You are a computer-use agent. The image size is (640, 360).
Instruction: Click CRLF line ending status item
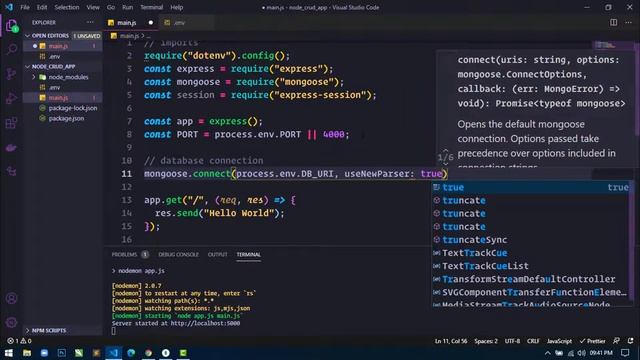pyautogui.click(x=533, y=341)
